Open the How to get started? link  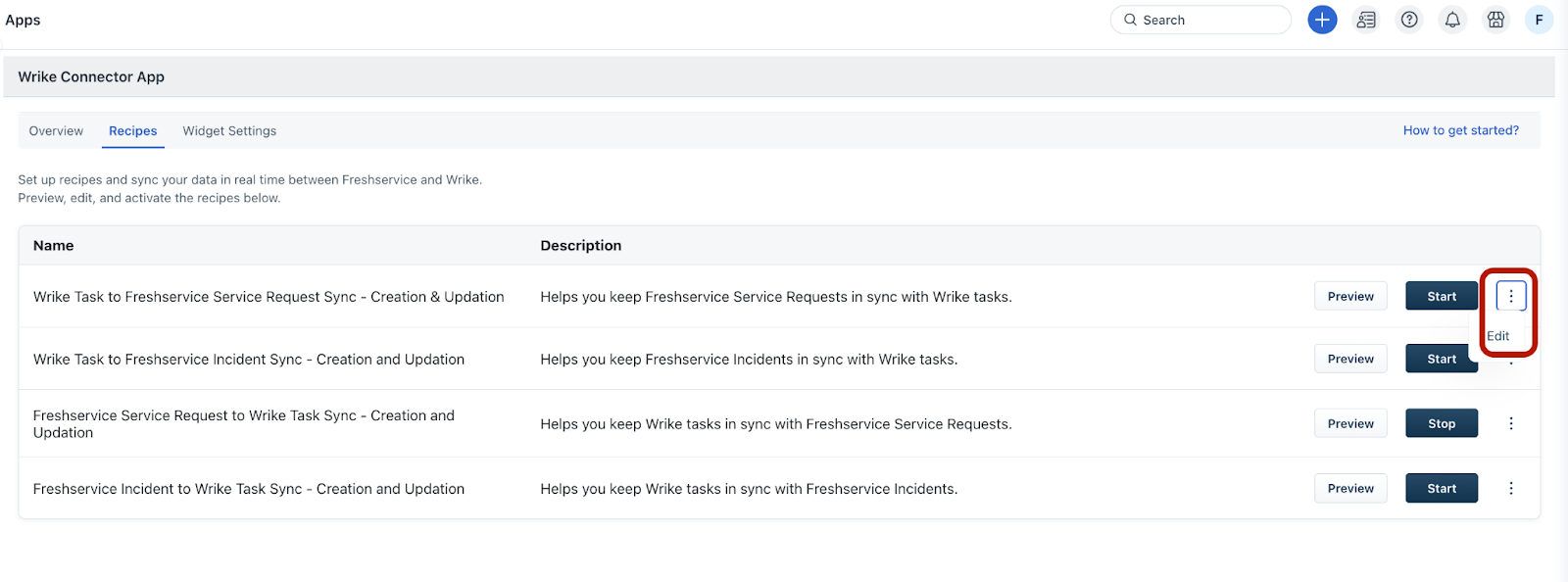pyautogui.click(x=1461, y=130)
